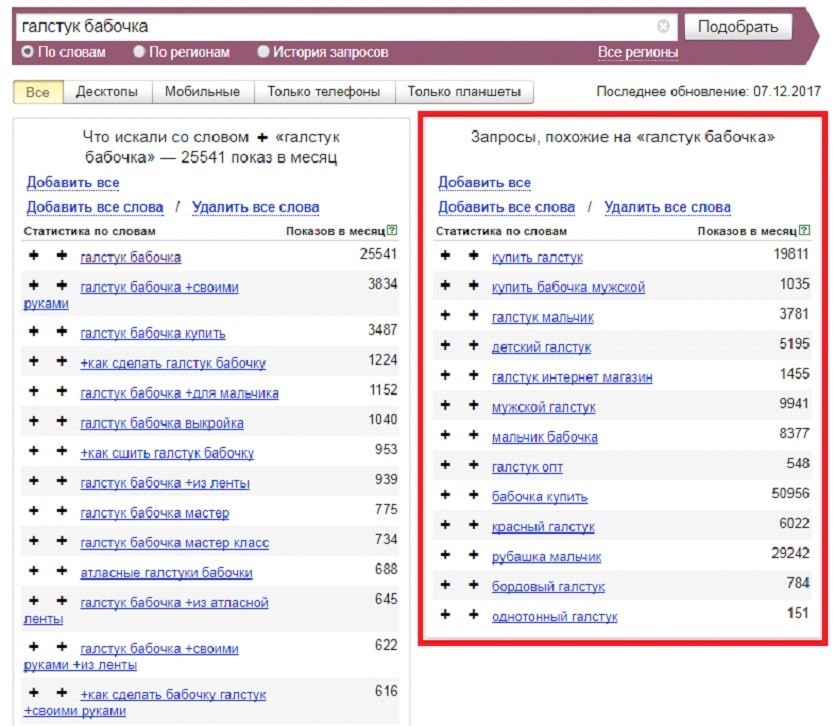This screenshot has width=834, height=726.
Task: Click left plus icon for 'купить галстук' row
Action: pos(445,255)
